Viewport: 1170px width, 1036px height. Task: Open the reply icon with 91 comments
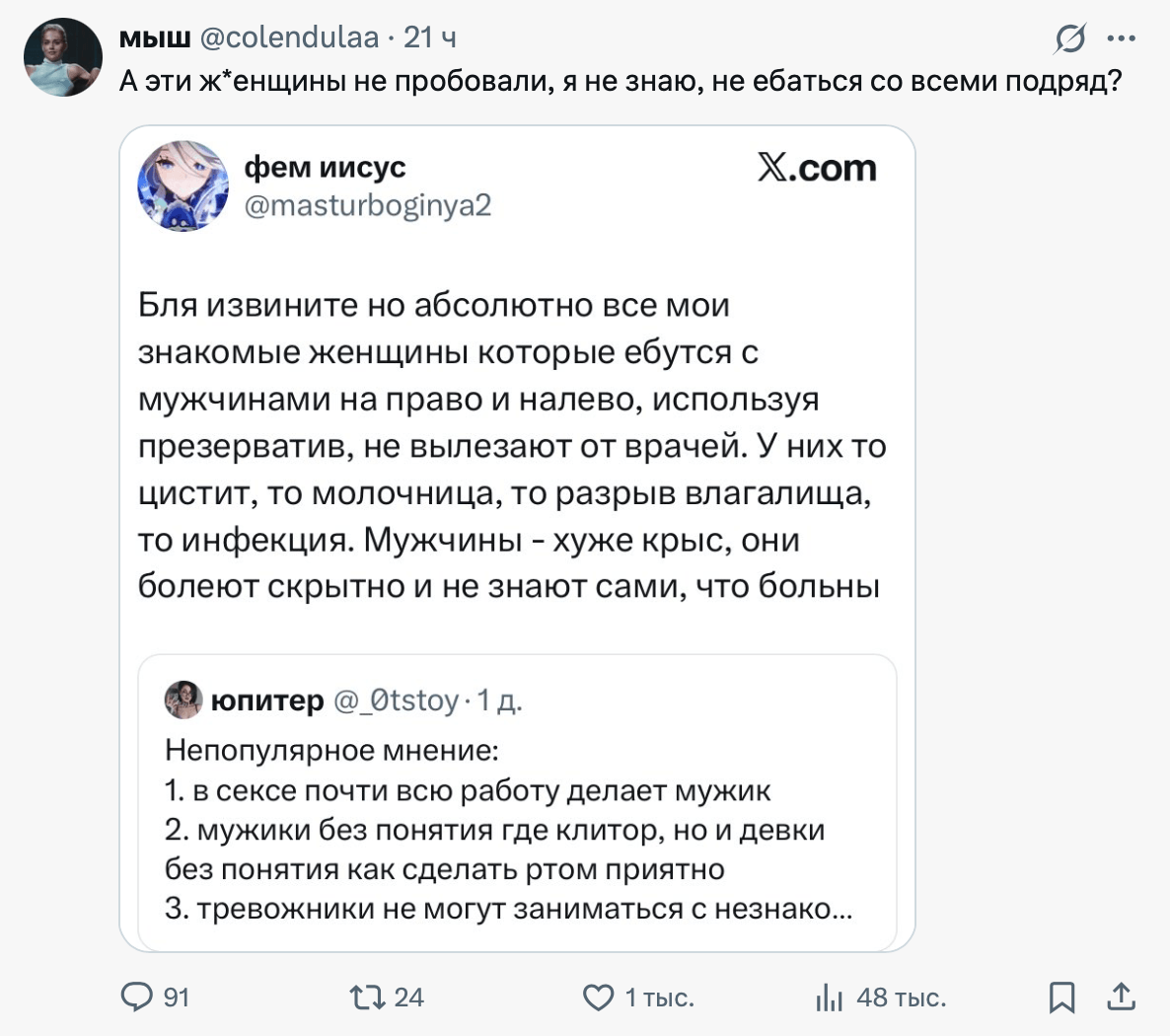pyautogui.click(x=137, y=998)
